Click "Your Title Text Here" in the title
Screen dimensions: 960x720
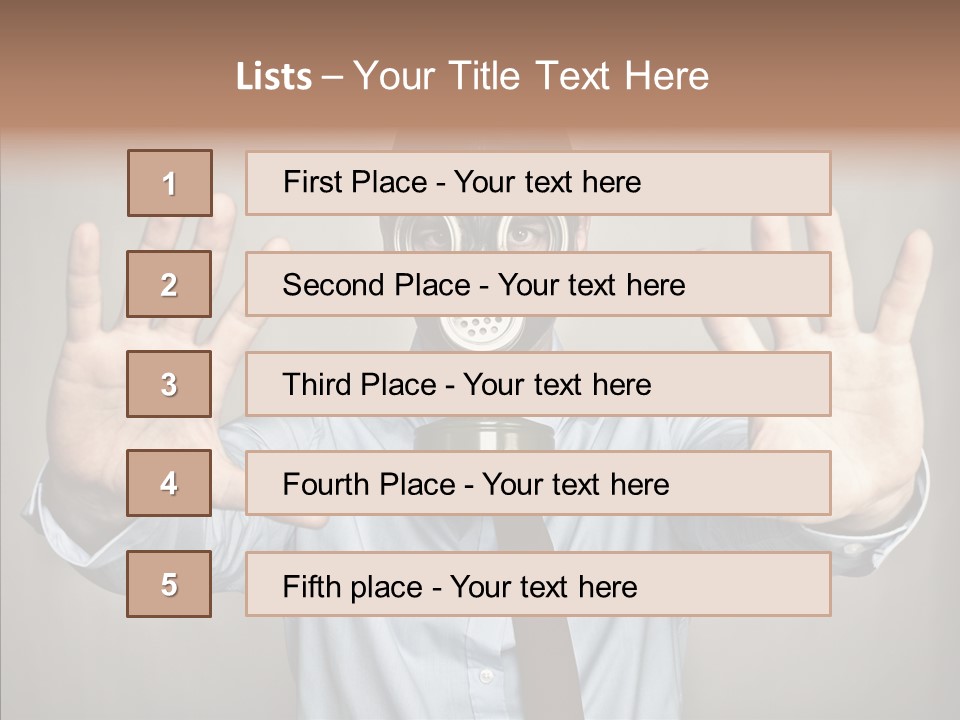[531, 77]
